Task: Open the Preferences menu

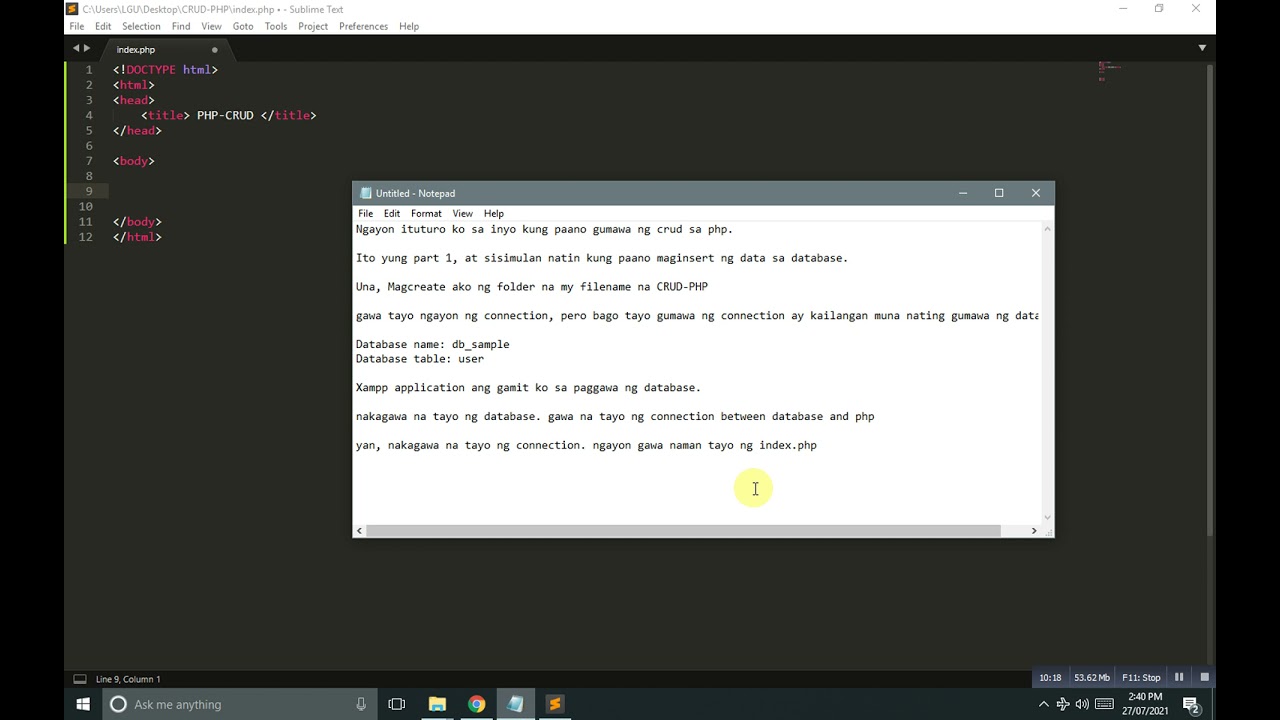Action: pos(363,26)
